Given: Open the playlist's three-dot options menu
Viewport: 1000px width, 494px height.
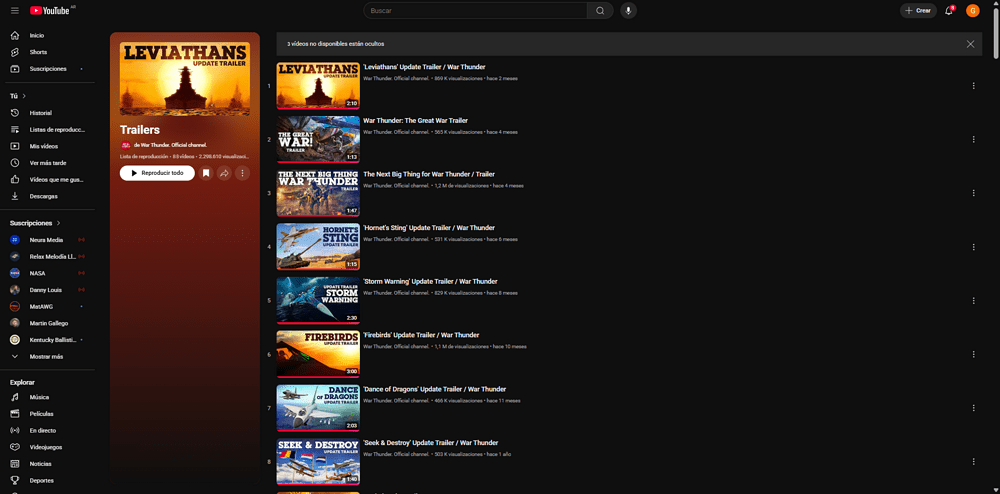Looking at the screenshot, I should click(x=242, y=173).
